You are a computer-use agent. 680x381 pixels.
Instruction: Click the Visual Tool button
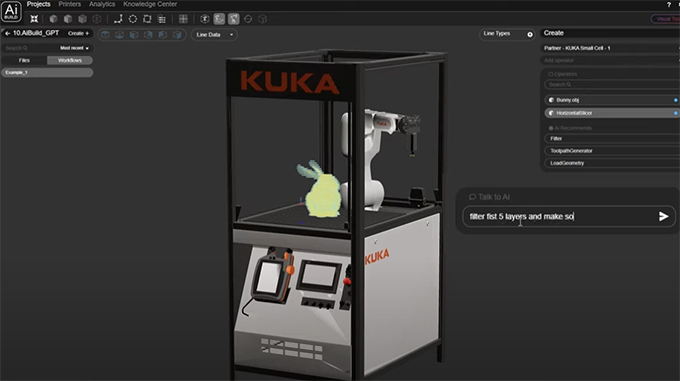point(666,19)
